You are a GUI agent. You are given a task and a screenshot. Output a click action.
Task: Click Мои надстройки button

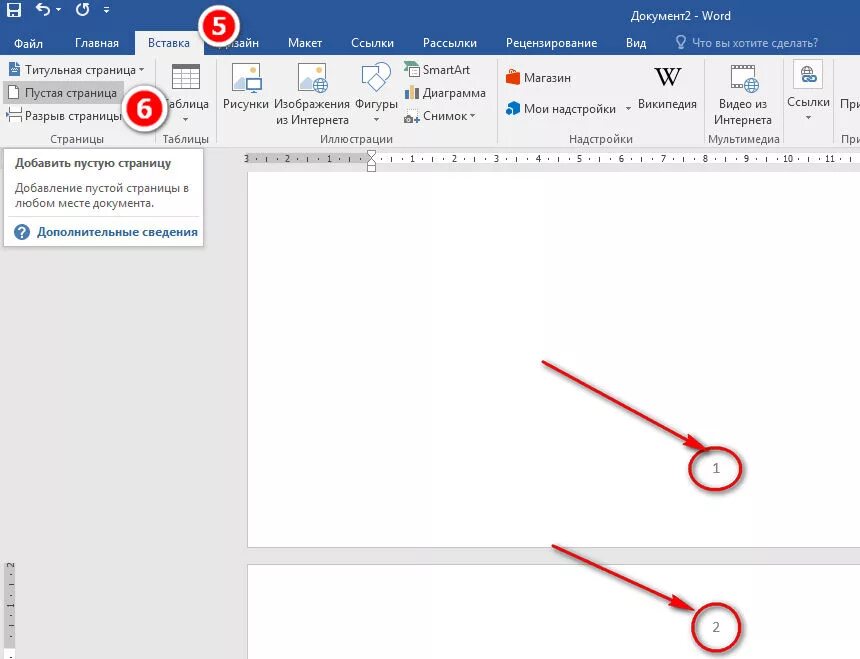[x=561, y=109]
